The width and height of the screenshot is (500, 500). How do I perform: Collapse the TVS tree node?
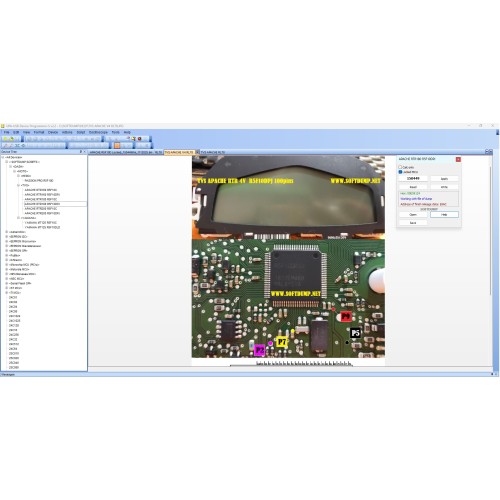point(19,185)
